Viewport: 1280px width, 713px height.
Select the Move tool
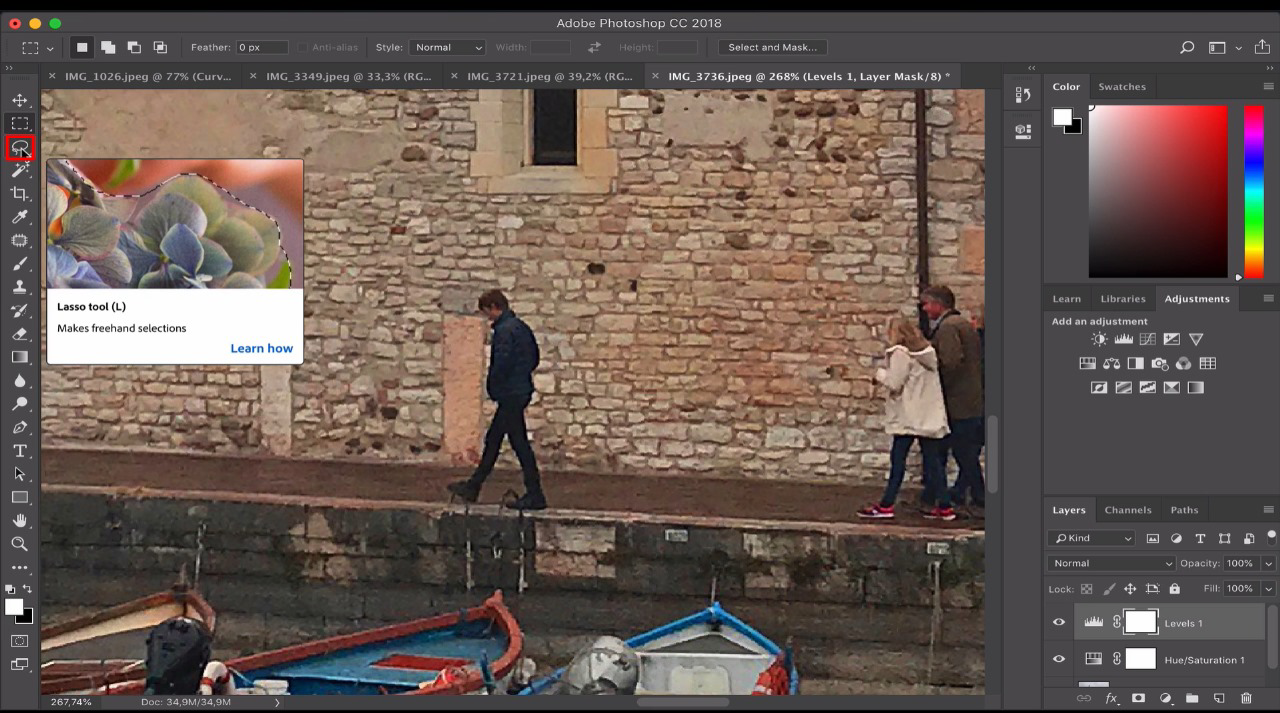[x=19, y=100]
